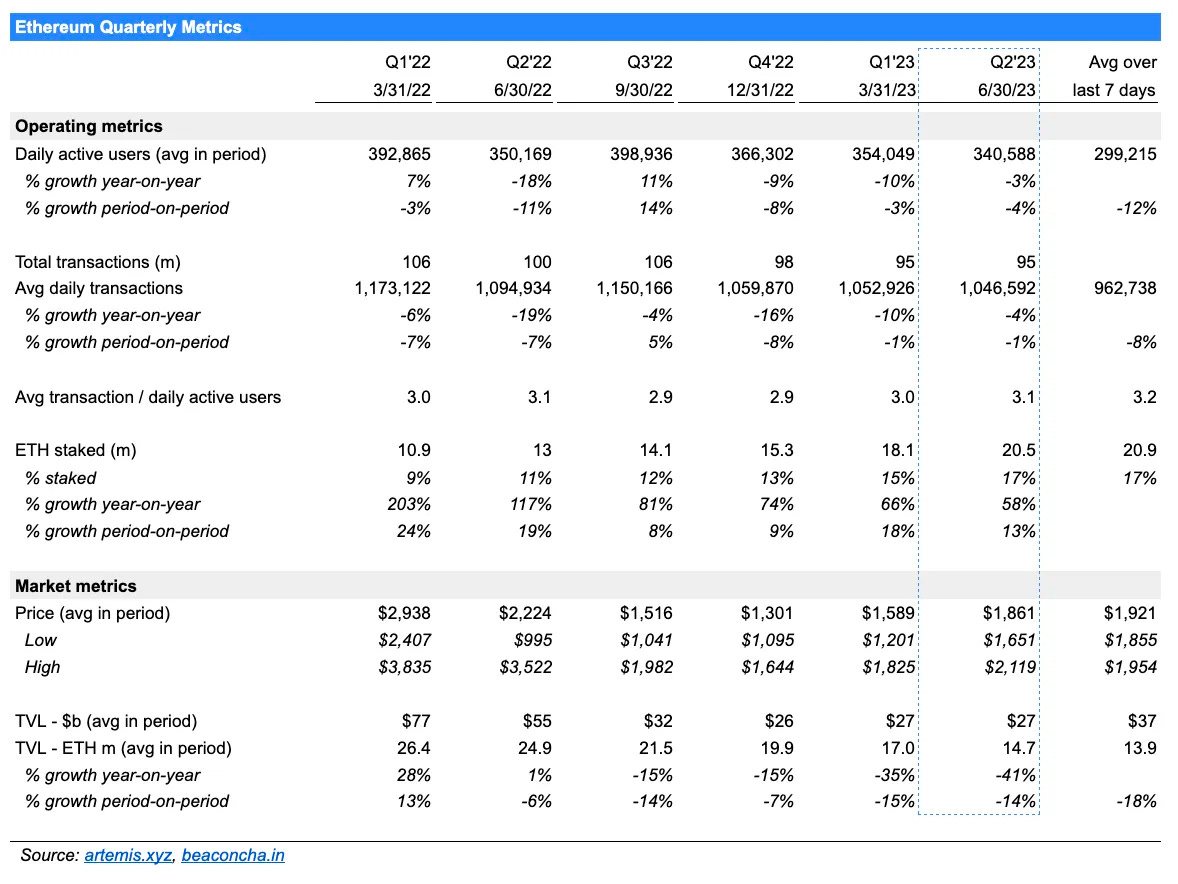Click the TVL ETH value 13.9
The height and width of the screenshot is (884, 1178).
[1140, 749]
